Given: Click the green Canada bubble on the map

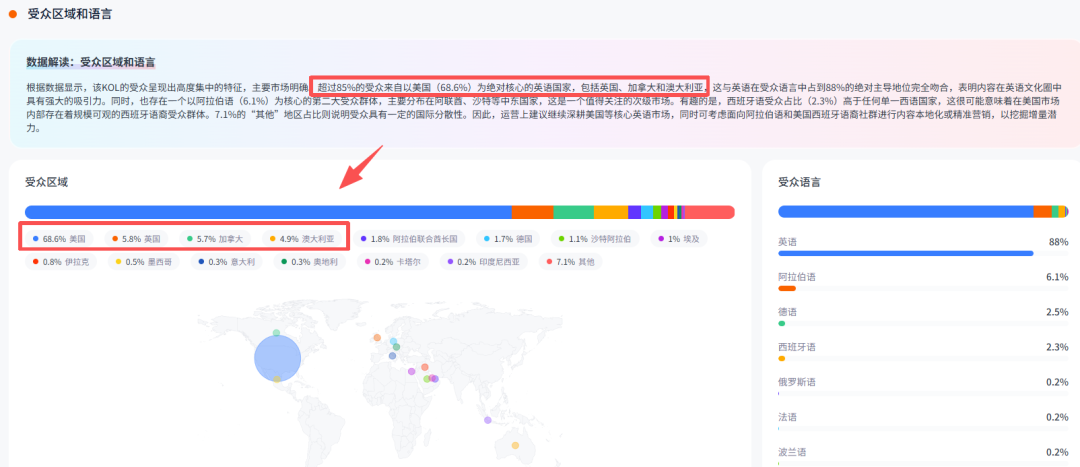Looking at the screenshot, I should [276, 332].
